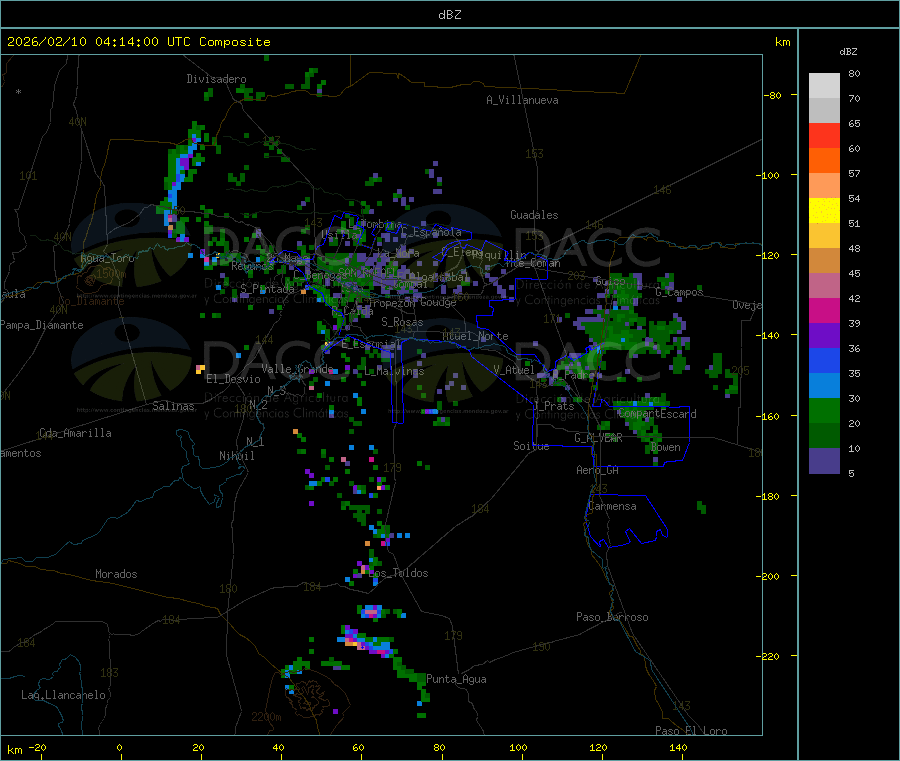Click the Lag.Llancanelo label

tap(64, 695)
